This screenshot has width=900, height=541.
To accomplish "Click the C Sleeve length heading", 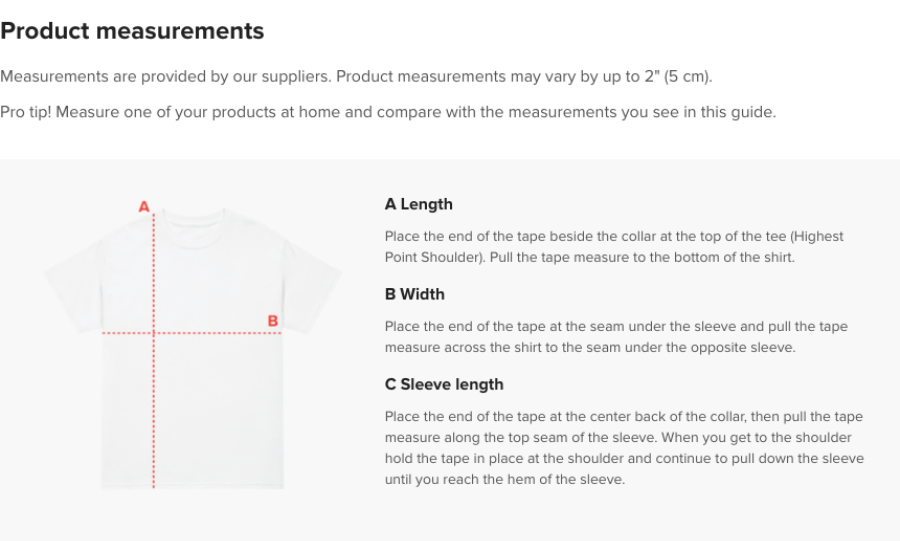I will [x=444, y=384].
